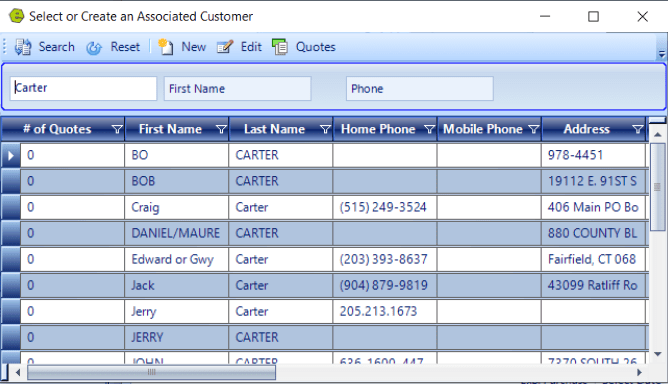Viewport: 668px width, 384px height.
Task: Open Quotes via its toolbar icon
Action: point(280,46)
